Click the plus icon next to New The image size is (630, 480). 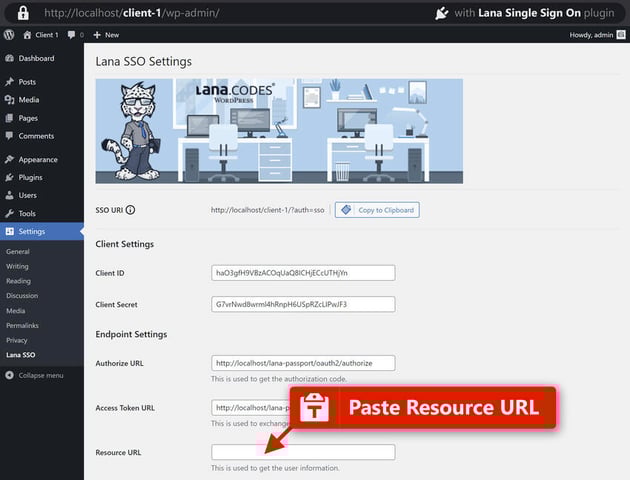click(97, 35)
